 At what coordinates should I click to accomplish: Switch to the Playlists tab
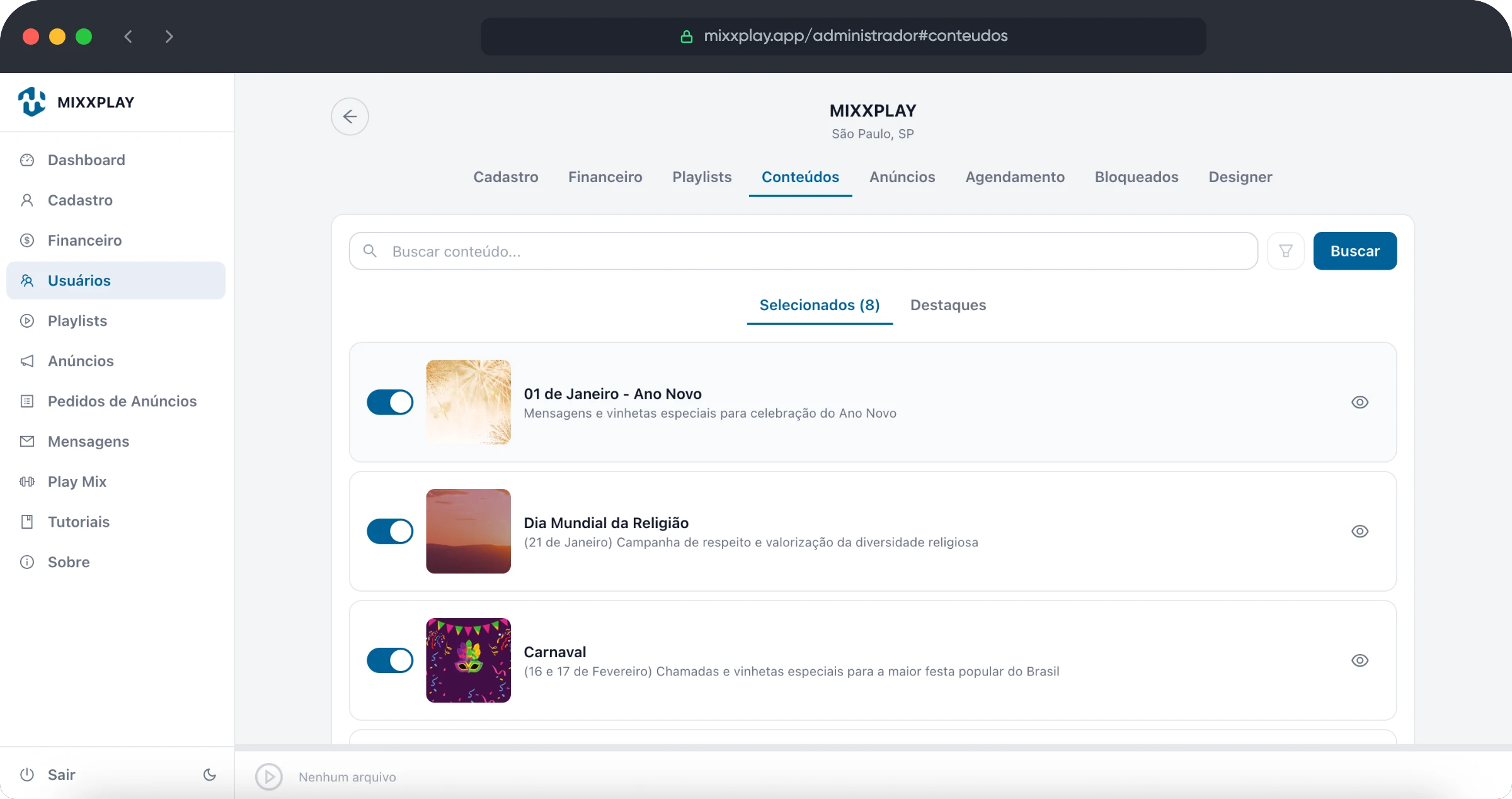pos(702,177)
